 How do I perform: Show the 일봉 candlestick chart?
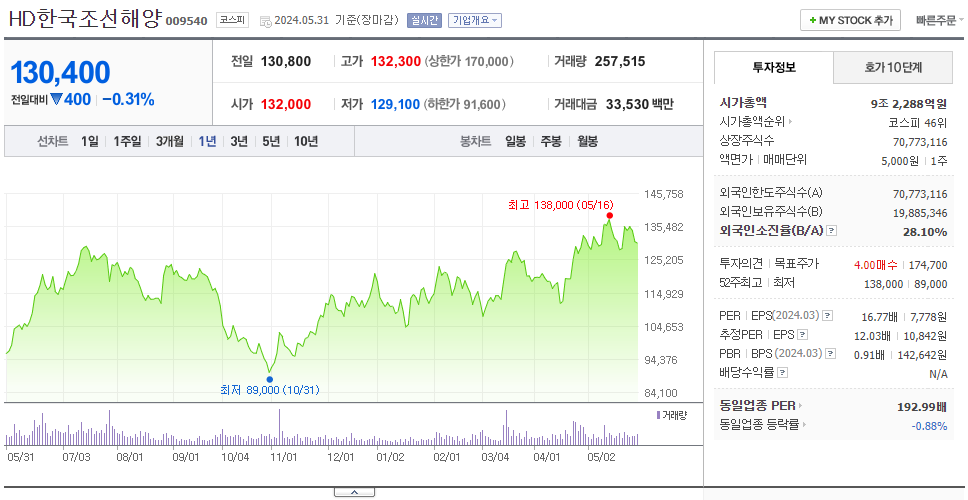tap(515, 141)
